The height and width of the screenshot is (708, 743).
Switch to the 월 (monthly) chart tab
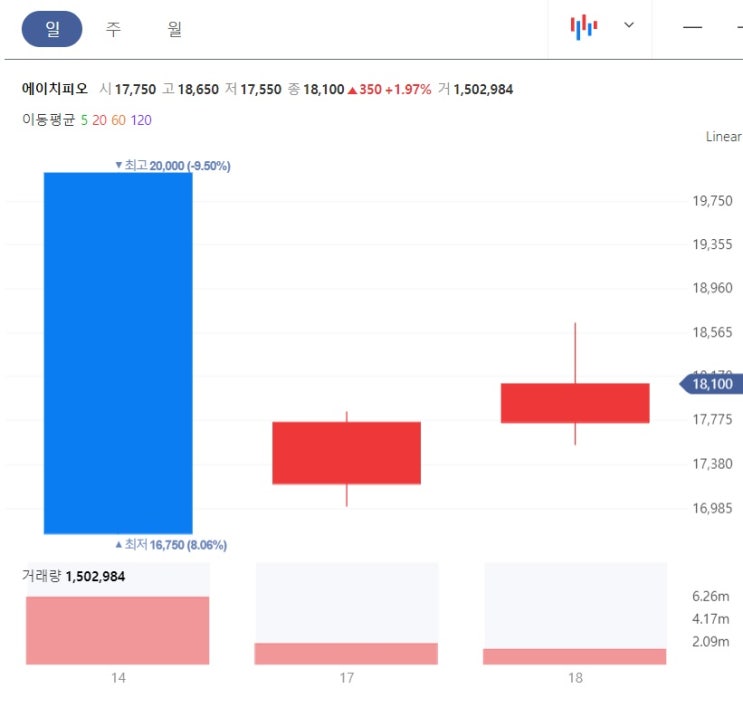tap(174, 29)
